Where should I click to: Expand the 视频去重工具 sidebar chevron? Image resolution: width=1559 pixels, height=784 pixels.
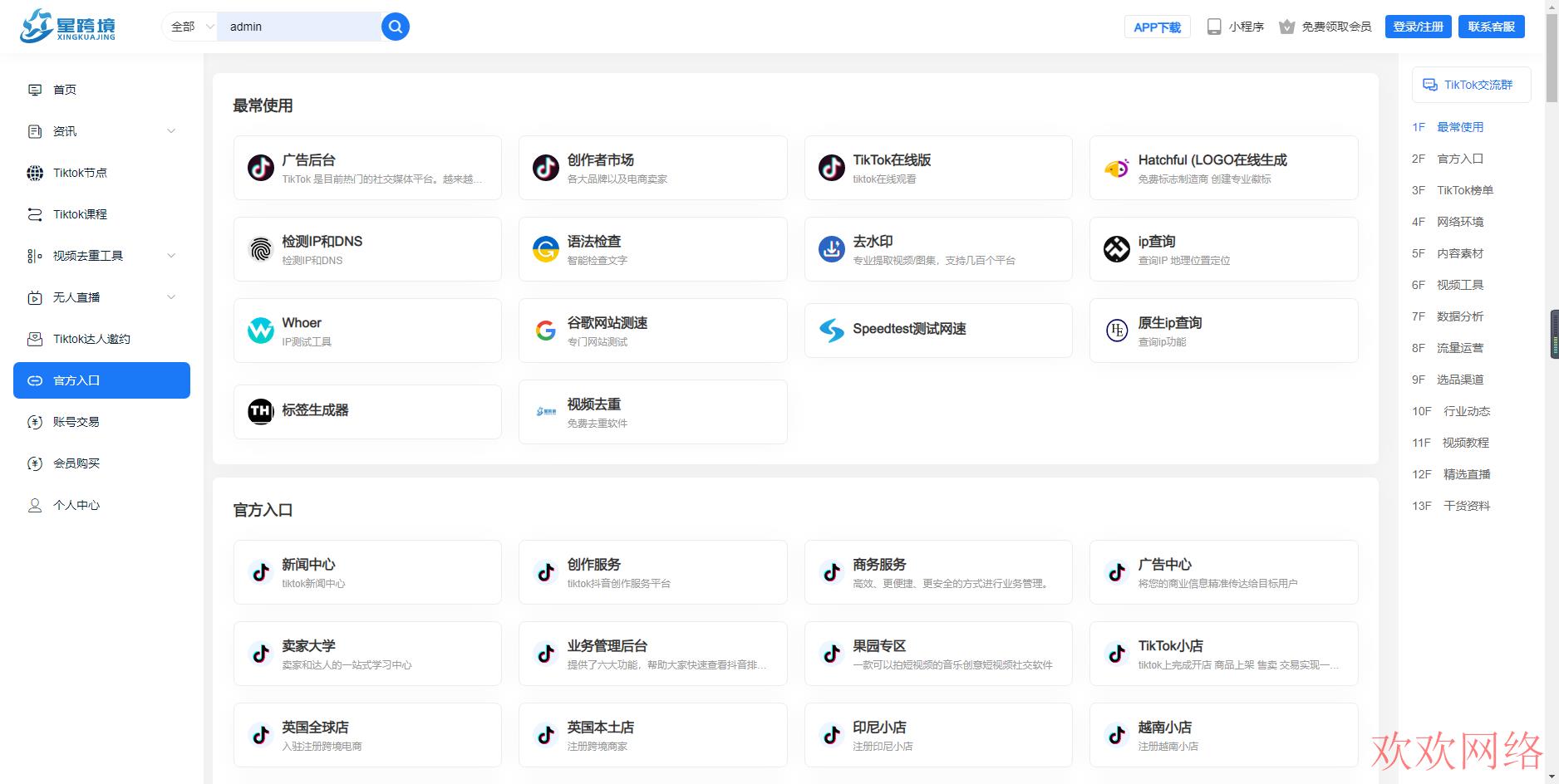pyautogui.click(x=171, y=256)
